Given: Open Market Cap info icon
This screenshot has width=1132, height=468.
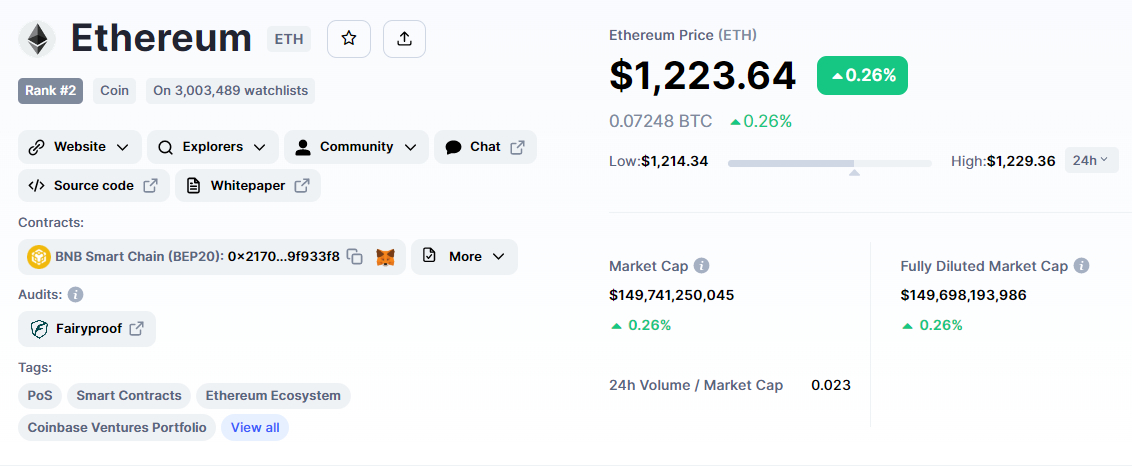Looking at the screenshot, I should [701, 266].
